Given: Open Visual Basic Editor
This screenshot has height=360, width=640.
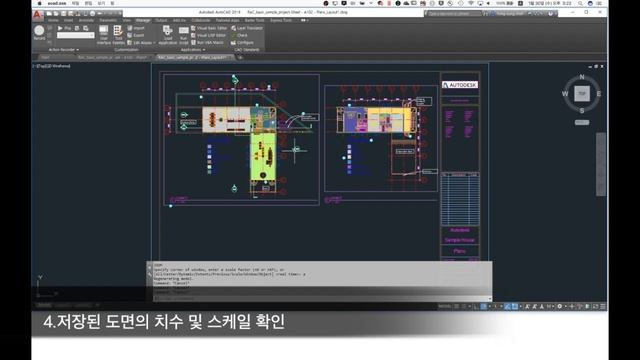Looking at the screenshot, I should click(x=209, y=28).
